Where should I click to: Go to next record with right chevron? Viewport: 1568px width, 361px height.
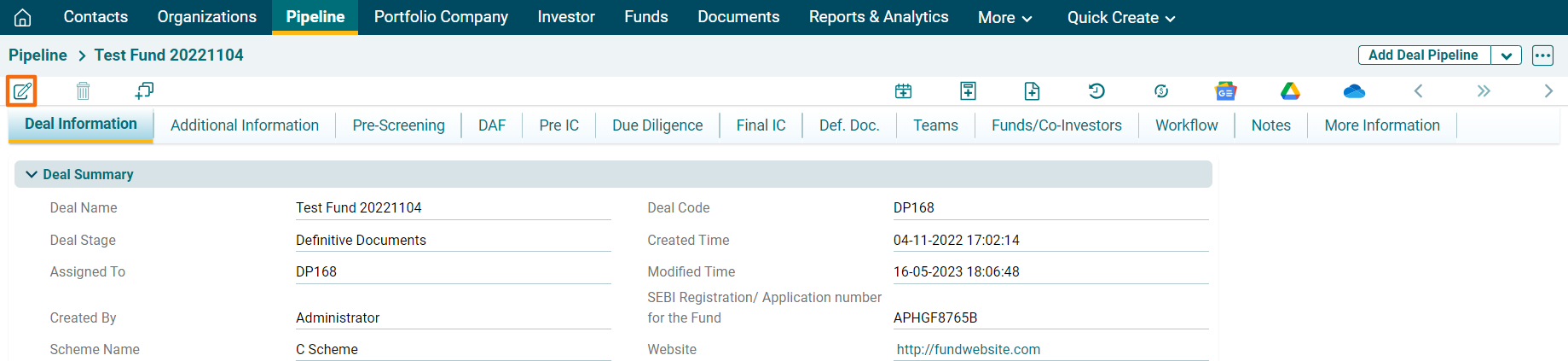point(1548,91)
